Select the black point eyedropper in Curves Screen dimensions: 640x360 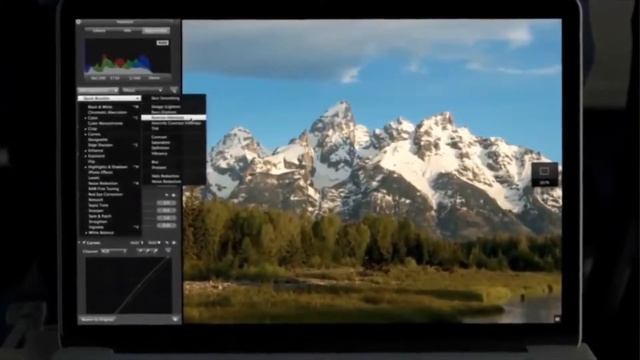pyautogui.click(x=140, y=251)
